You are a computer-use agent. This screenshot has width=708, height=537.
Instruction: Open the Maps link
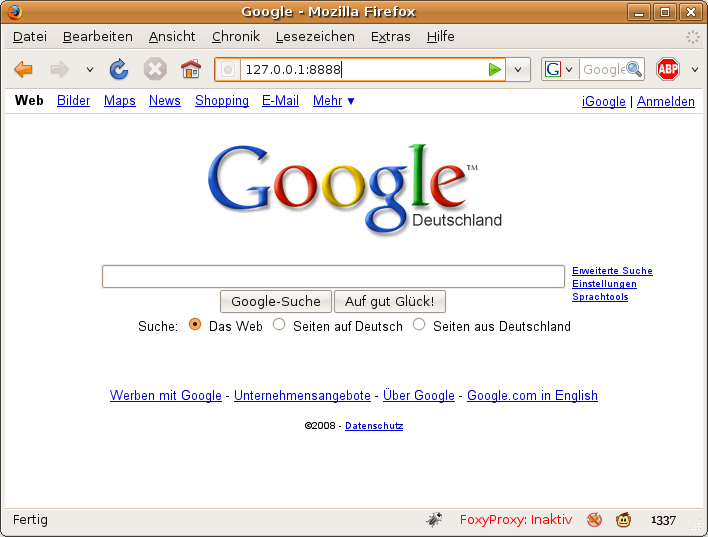pyautogui.click(x=120, y=100)
